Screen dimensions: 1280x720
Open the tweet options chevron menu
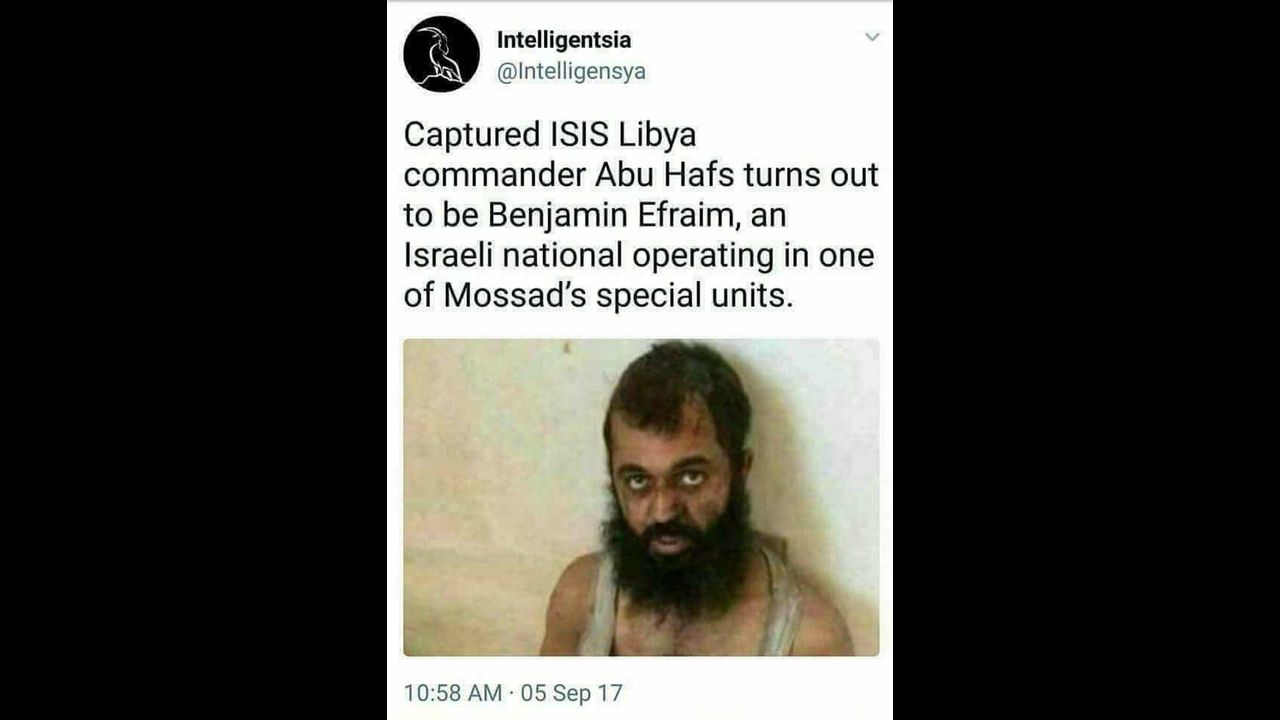pyautogui.click(x=872, y=37)
